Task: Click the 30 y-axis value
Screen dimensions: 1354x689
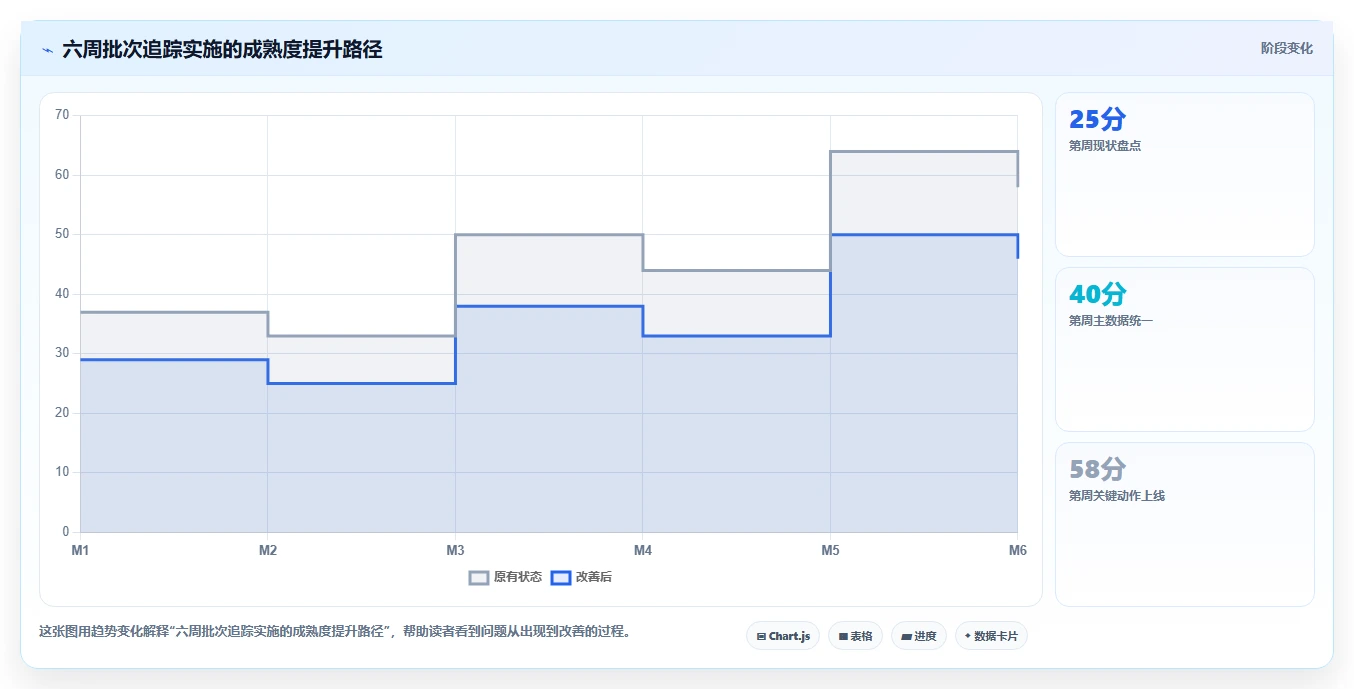Action: pyautogui.click(x=62, y=353)
